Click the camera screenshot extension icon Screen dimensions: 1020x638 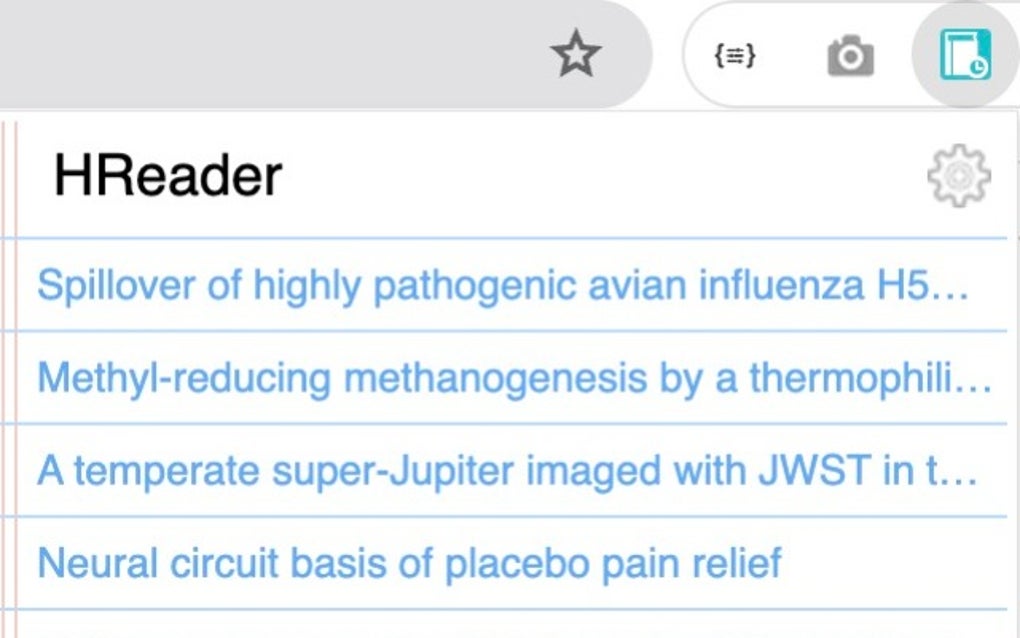tap(850, 56)
